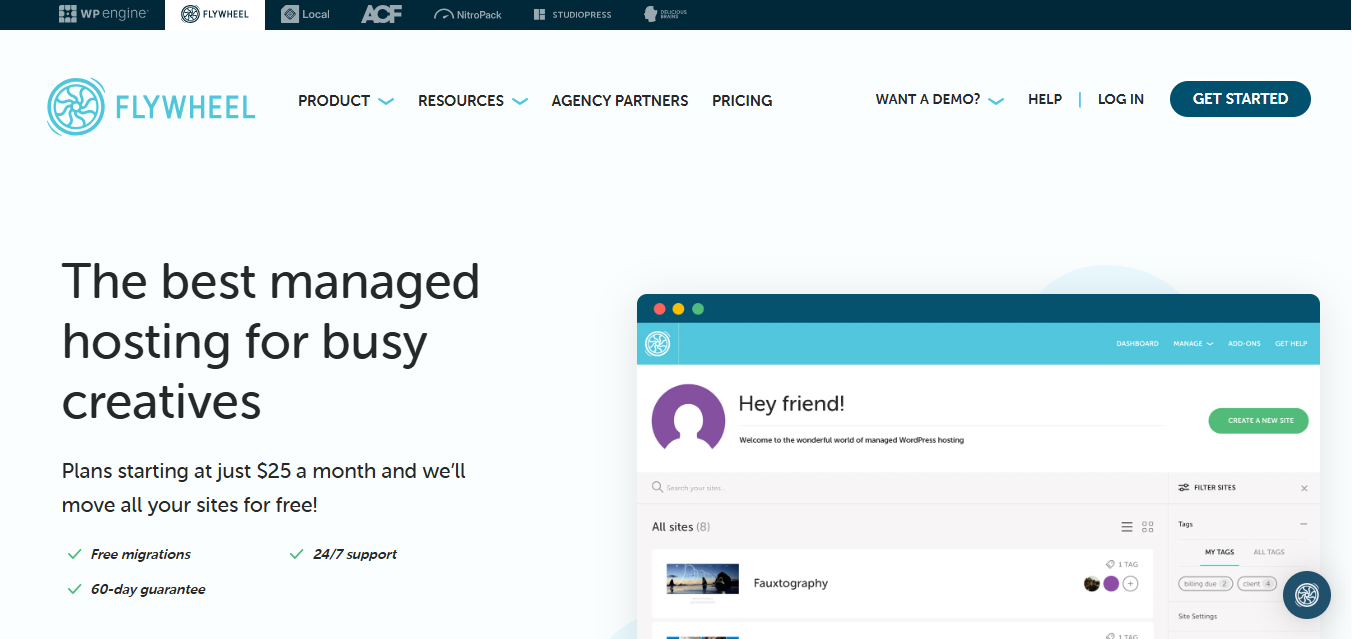Add a collaborator to Fauxtography with plus

pos(1130,584)
